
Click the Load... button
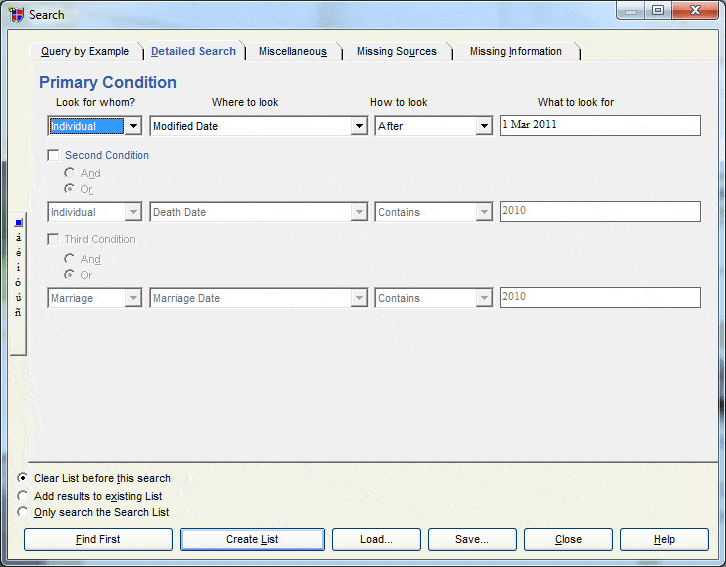[376, 539]
